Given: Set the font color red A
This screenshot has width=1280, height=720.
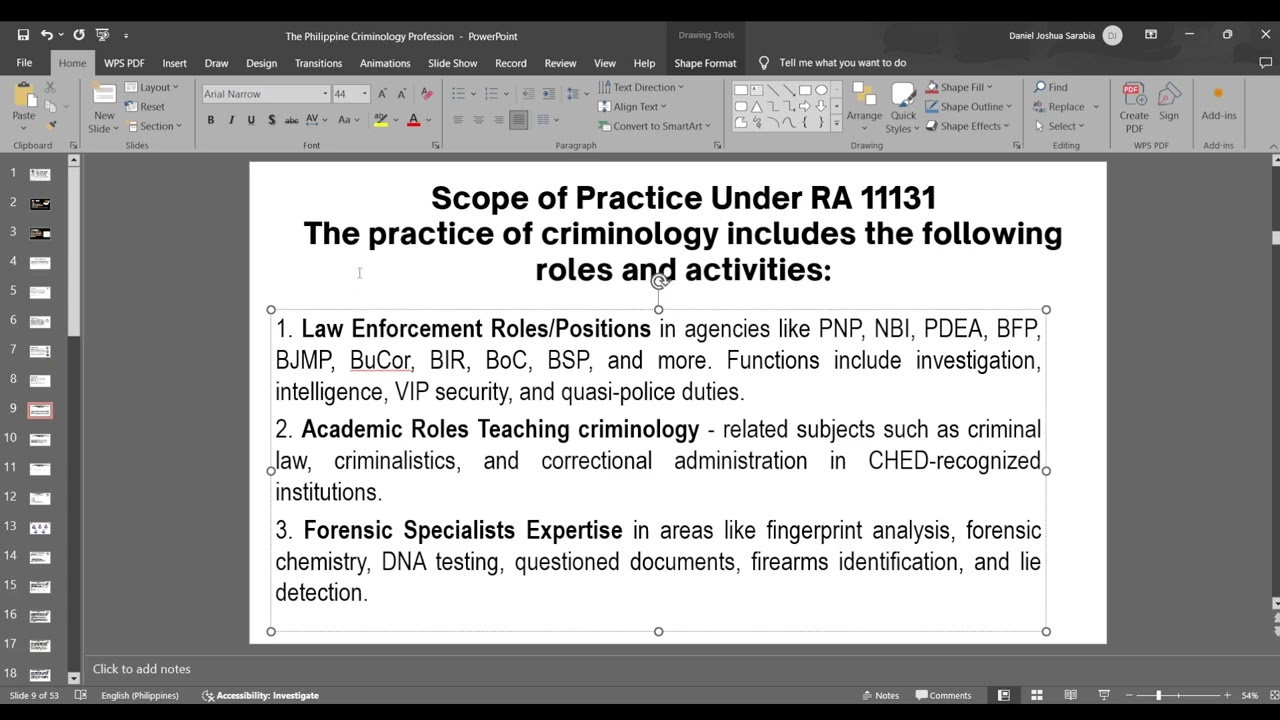Looking at the screenshot, I should point(413,120).
